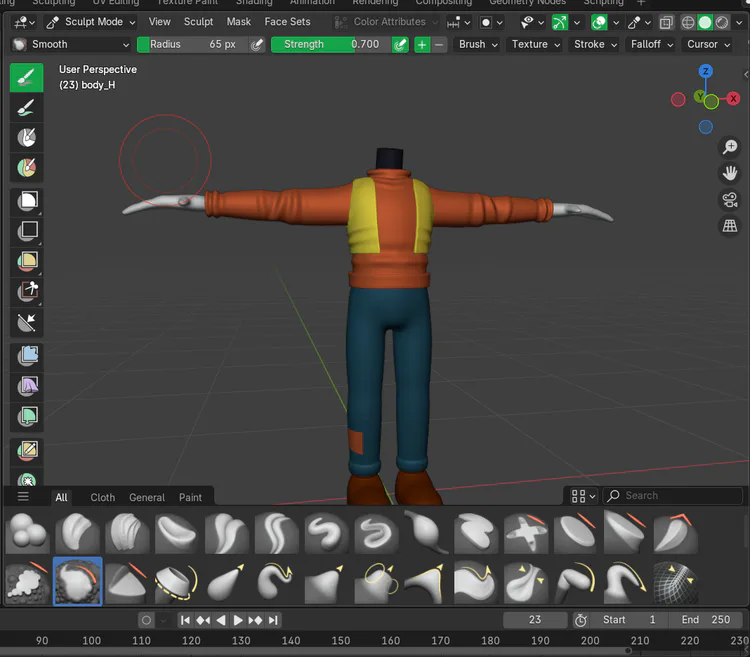Open the Smooth brush selector dropdown
Screen dimensions: 750x657
(71, 44)
